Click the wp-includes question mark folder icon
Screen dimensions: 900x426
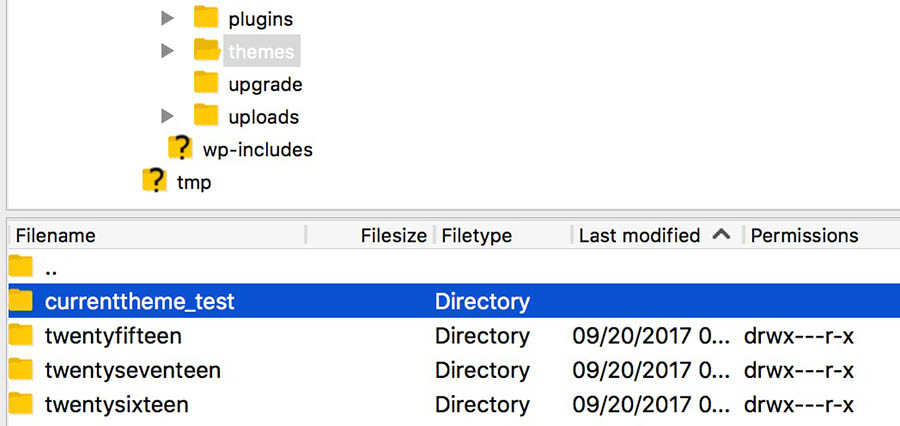tap(180, 149)
